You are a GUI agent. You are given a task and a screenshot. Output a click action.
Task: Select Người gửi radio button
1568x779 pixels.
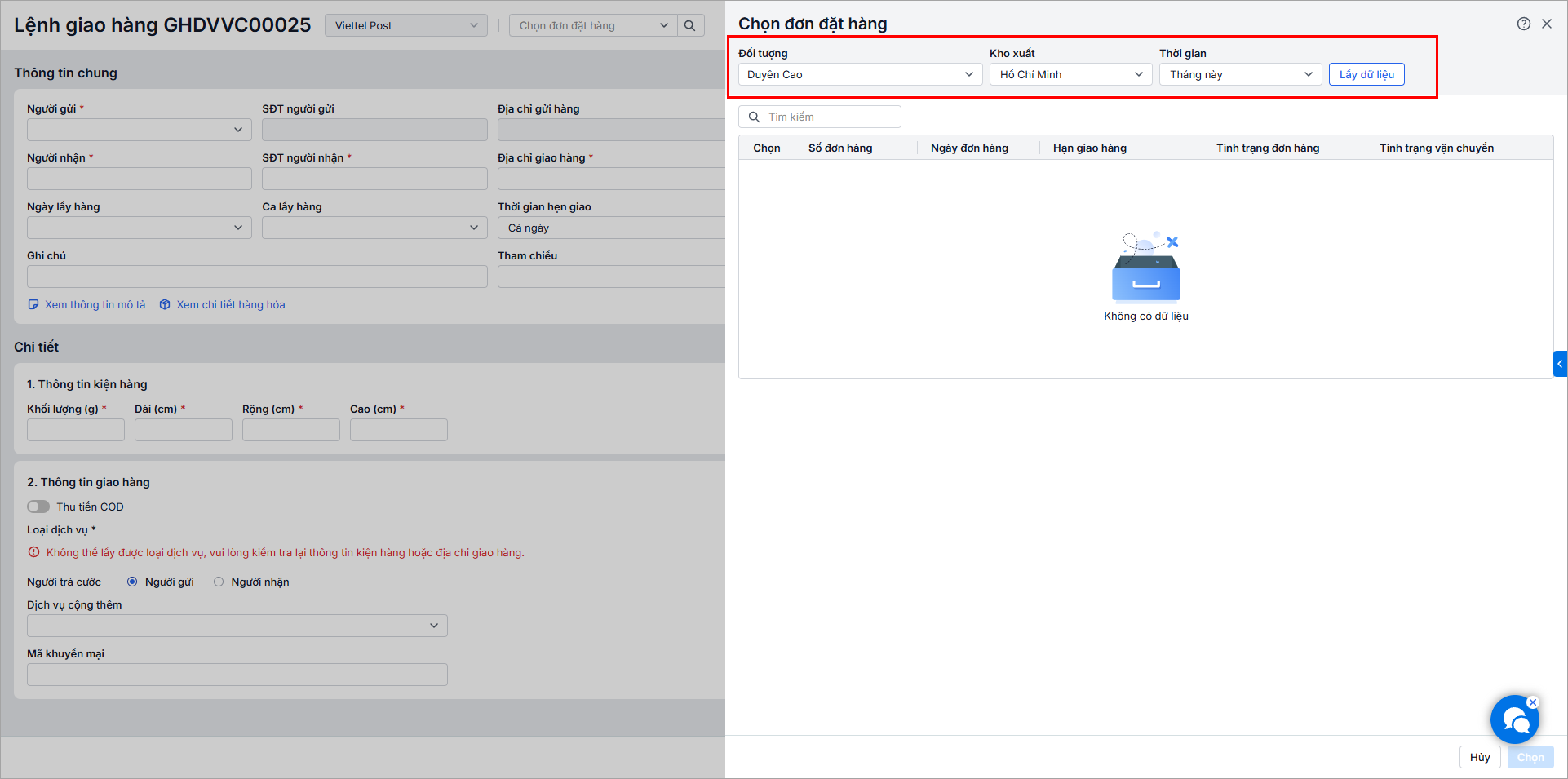(132, 582)
